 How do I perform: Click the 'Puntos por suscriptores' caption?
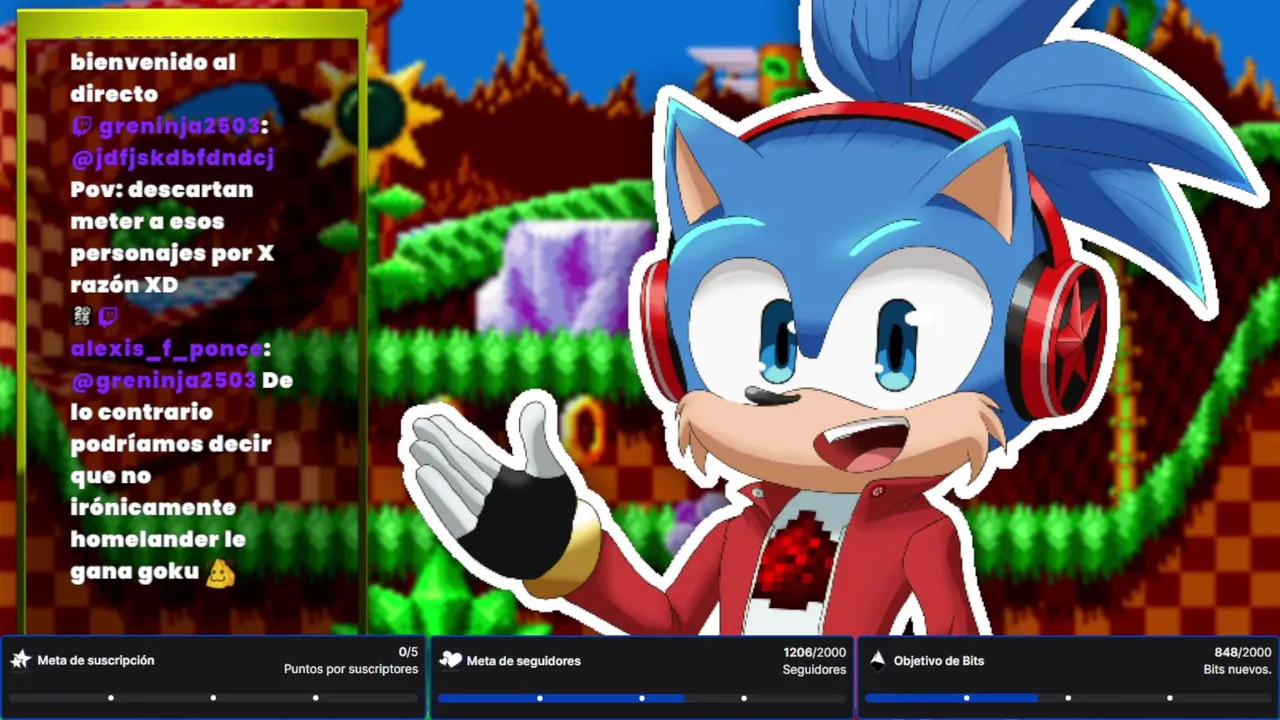(351, 669)
